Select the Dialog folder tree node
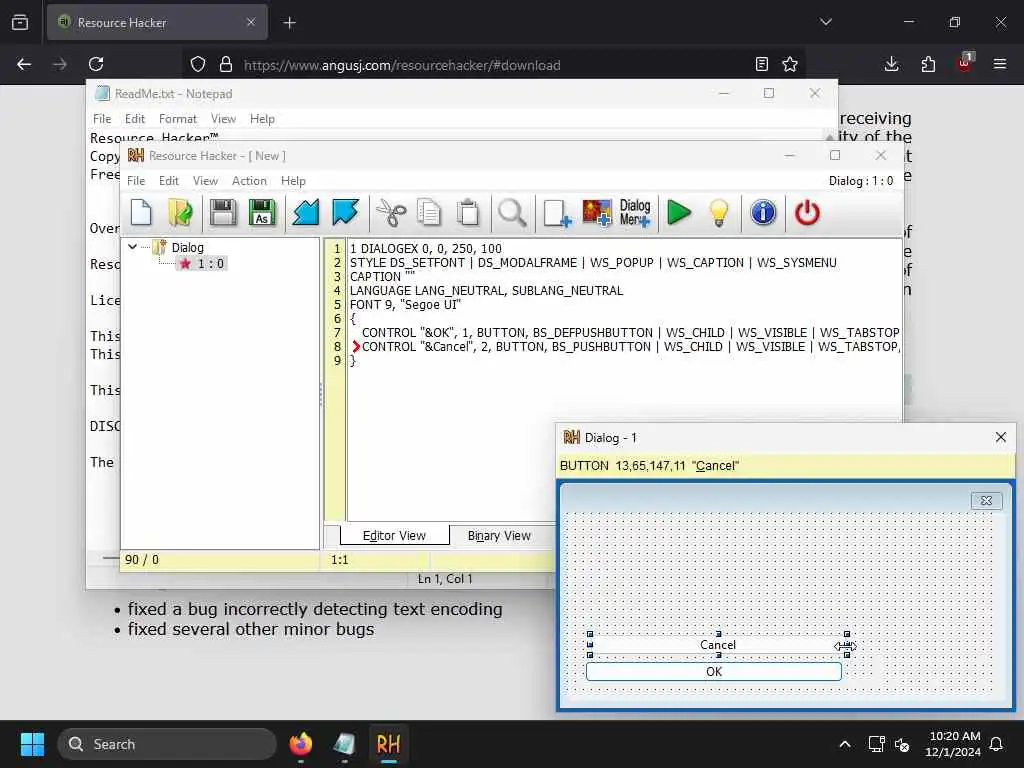This screenshot has width=1024, height=768. 187,248
